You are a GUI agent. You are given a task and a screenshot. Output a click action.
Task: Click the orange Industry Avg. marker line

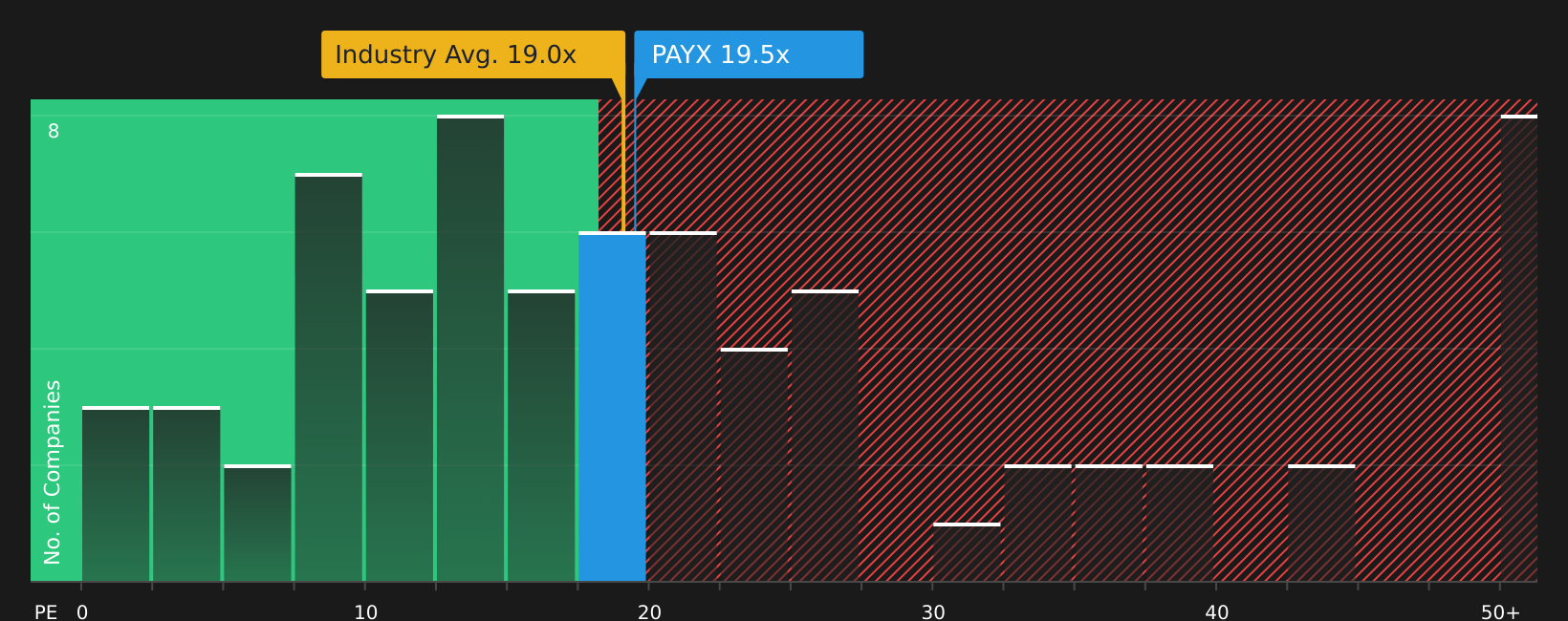coord(623,166)
